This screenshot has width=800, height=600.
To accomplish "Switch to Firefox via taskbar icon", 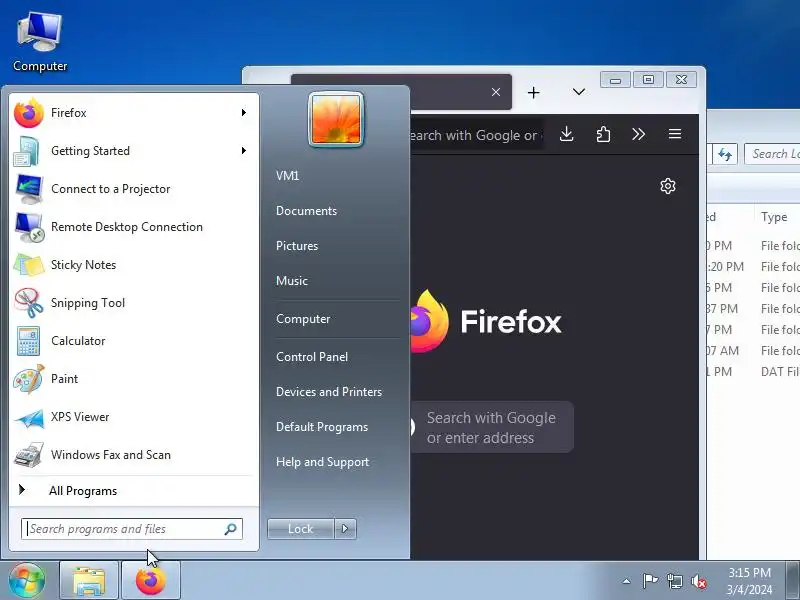I will coord(151,581).
